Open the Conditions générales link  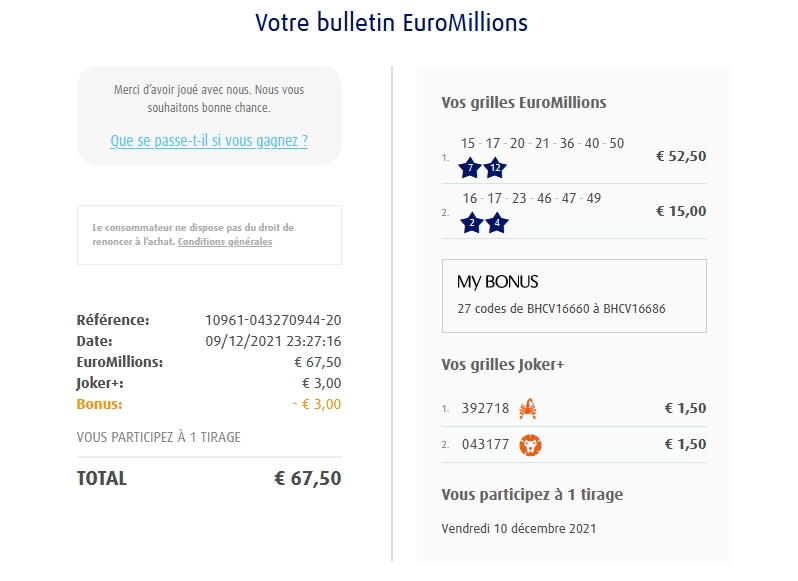tap(225, 242)
